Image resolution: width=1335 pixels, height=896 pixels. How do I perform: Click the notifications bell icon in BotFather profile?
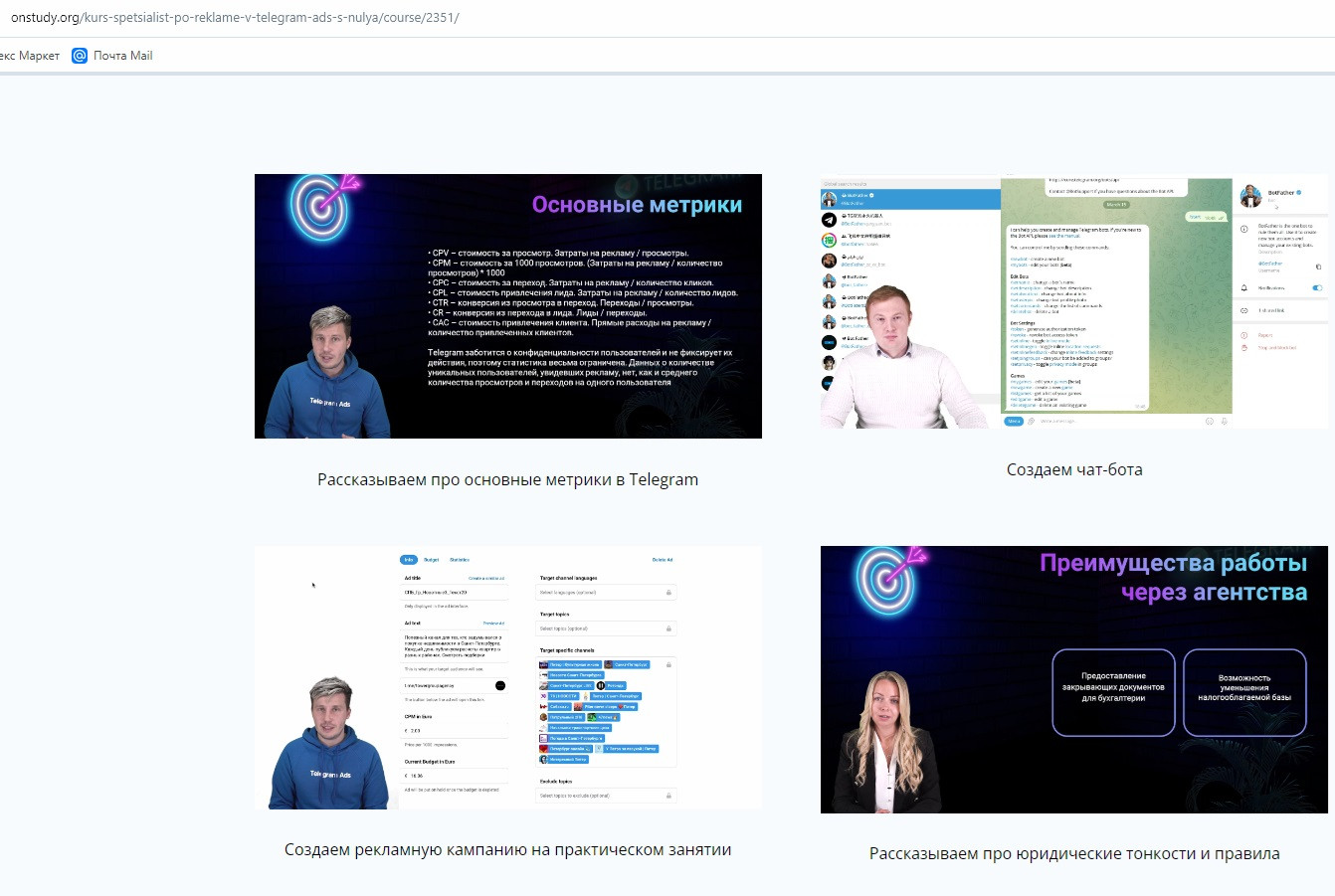point(1243,288)
